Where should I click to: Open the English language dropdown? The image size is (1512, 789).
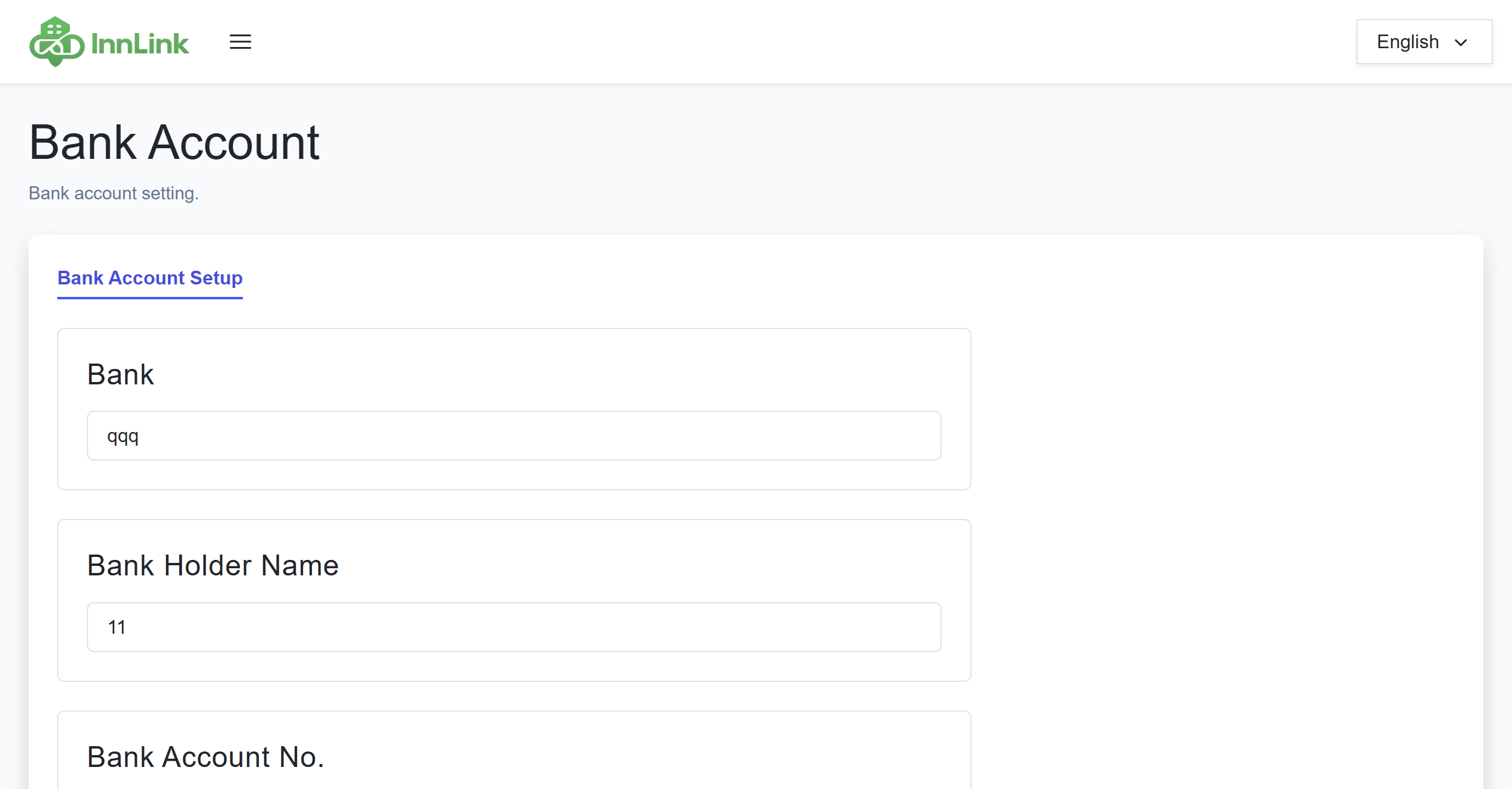click(1424, 42)
